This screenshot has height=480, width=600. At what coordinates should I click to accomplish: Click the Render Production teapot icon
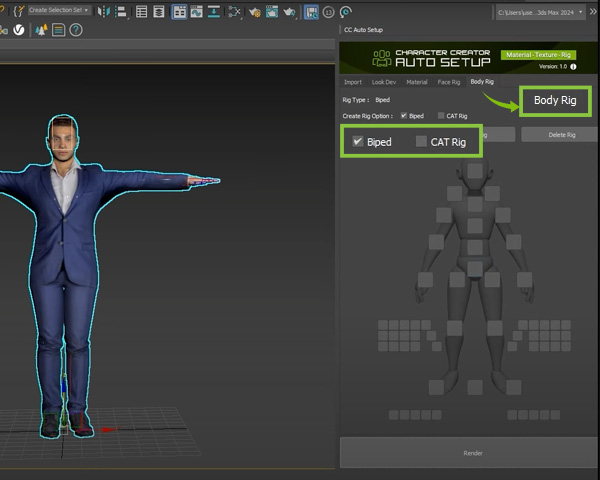(289, 12)
